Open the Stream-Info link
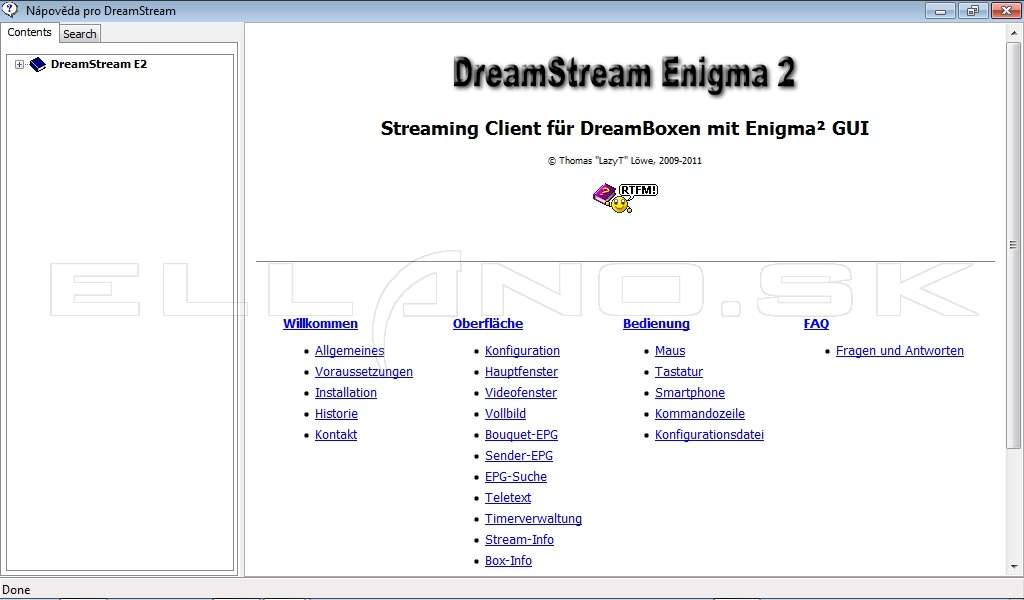The image size is (1024, 600). (519, 539)
